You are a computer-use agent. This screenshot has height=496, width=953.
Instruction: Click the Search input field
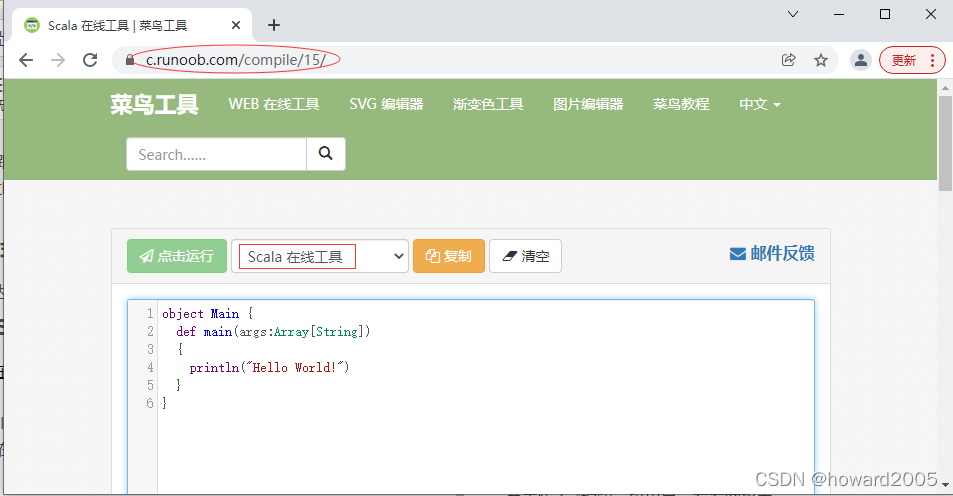(x=216, y=154)
